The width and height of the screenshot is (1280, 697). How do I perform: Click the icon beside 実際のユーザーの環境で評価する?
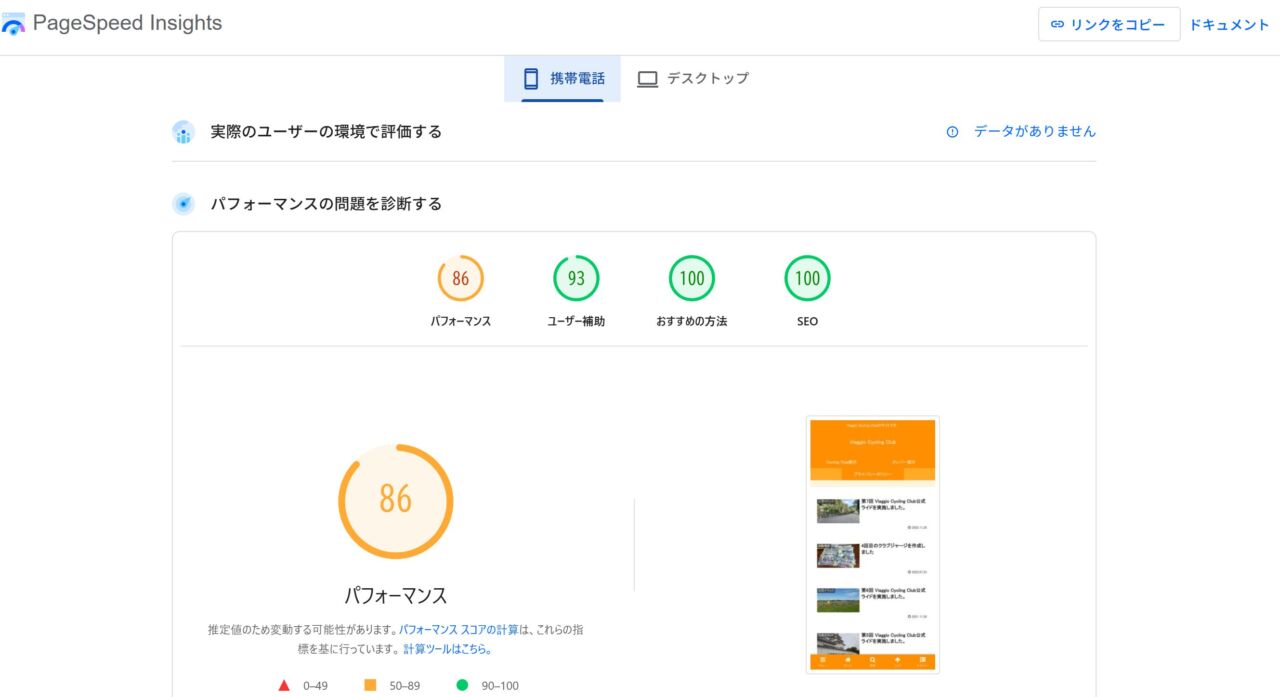tap(183, 132)
